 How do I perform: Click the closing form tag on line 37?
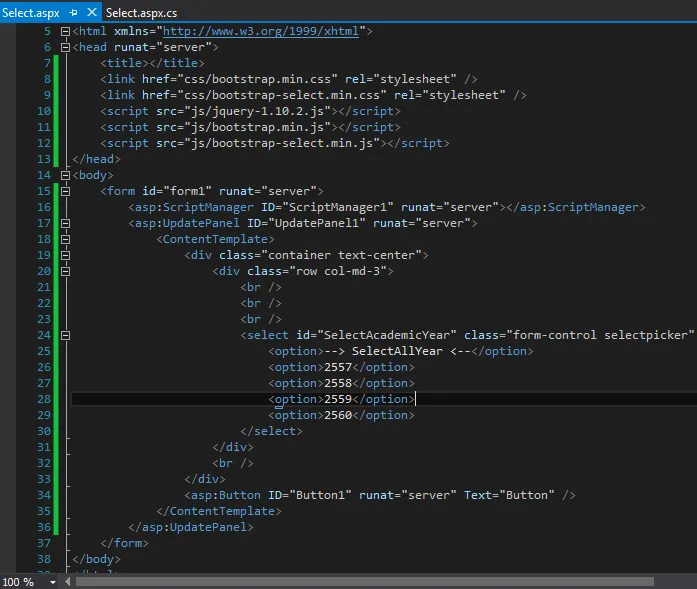[x=124, y=543]
